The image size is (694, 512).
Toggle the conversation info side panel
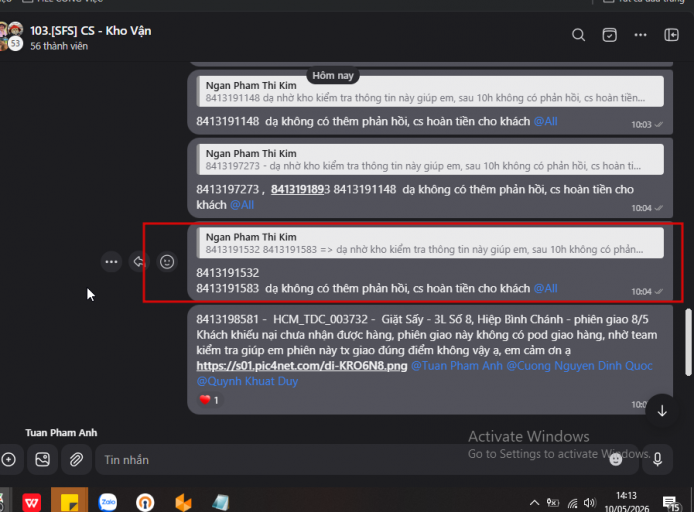click(671, 35)
